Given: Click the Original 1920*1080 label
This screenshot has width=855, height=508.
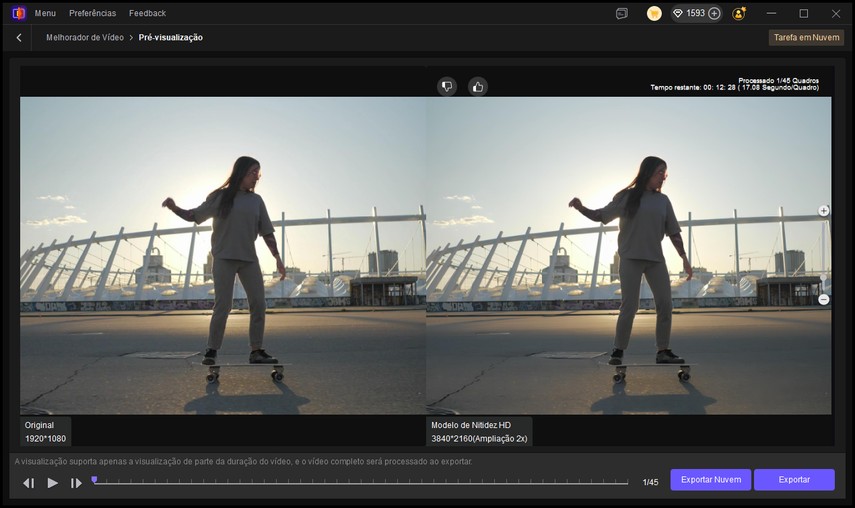Looking at the screenshot, I should pos(45,432).
